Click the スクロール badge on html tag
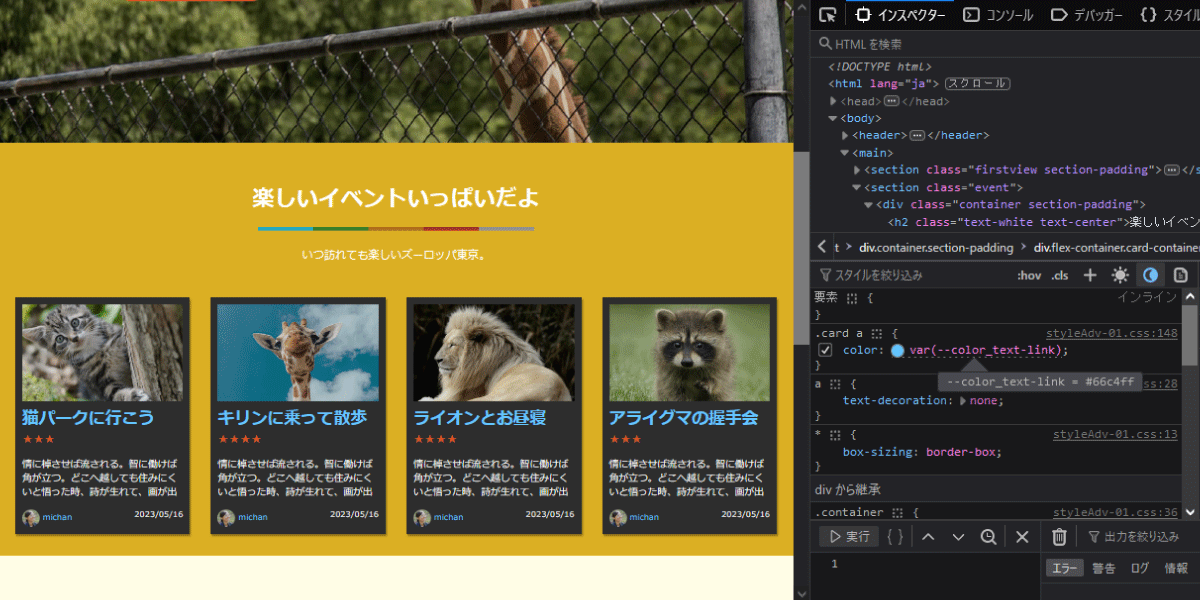The height and width of the screenshot is (600, 1200). click(977, 84)
